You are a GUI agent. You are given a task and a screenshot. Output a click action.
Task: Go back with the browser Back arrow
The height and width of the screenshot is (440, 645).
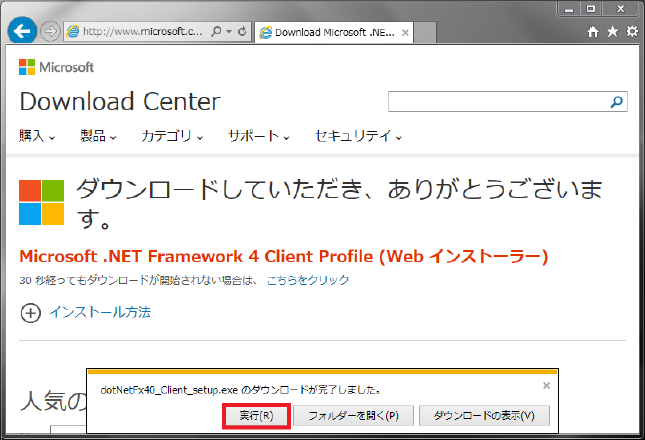[x=22, y=30]
